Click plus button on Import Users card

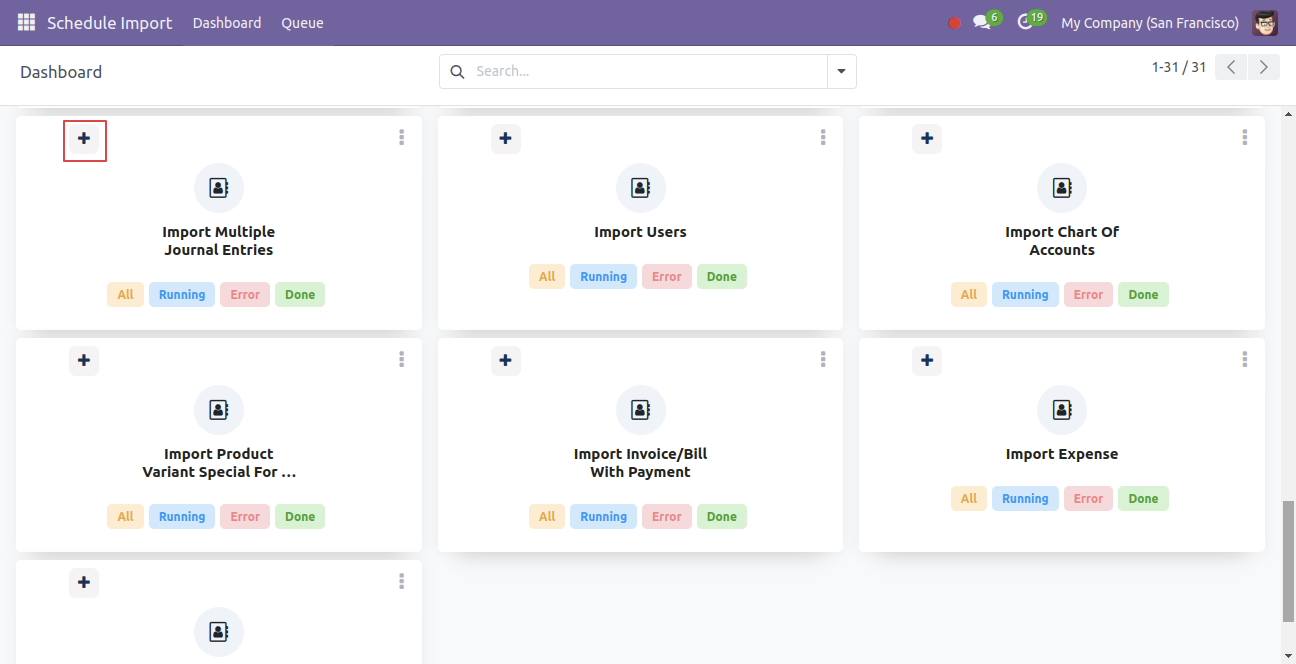(506, 138)
